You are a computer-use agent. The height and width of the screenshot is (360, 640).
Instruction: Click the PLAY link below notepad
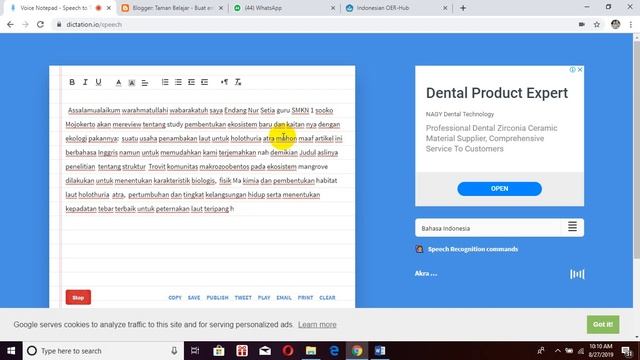[x=264, y=298]
